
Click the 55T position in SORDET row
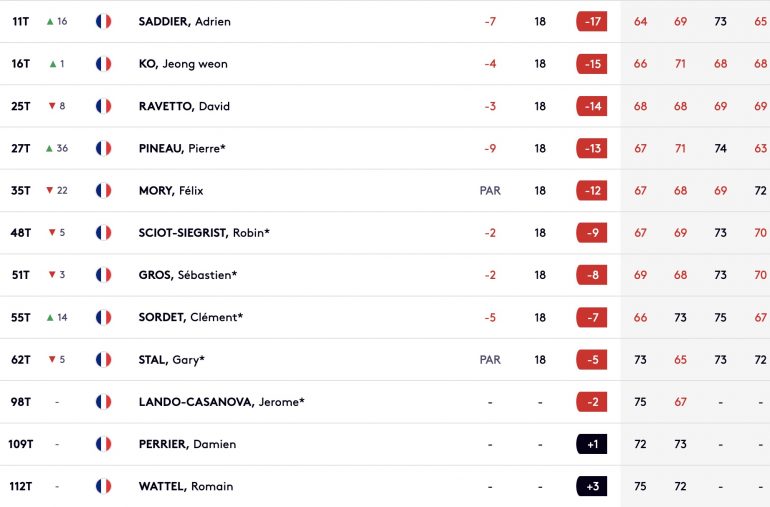[21, 317]
